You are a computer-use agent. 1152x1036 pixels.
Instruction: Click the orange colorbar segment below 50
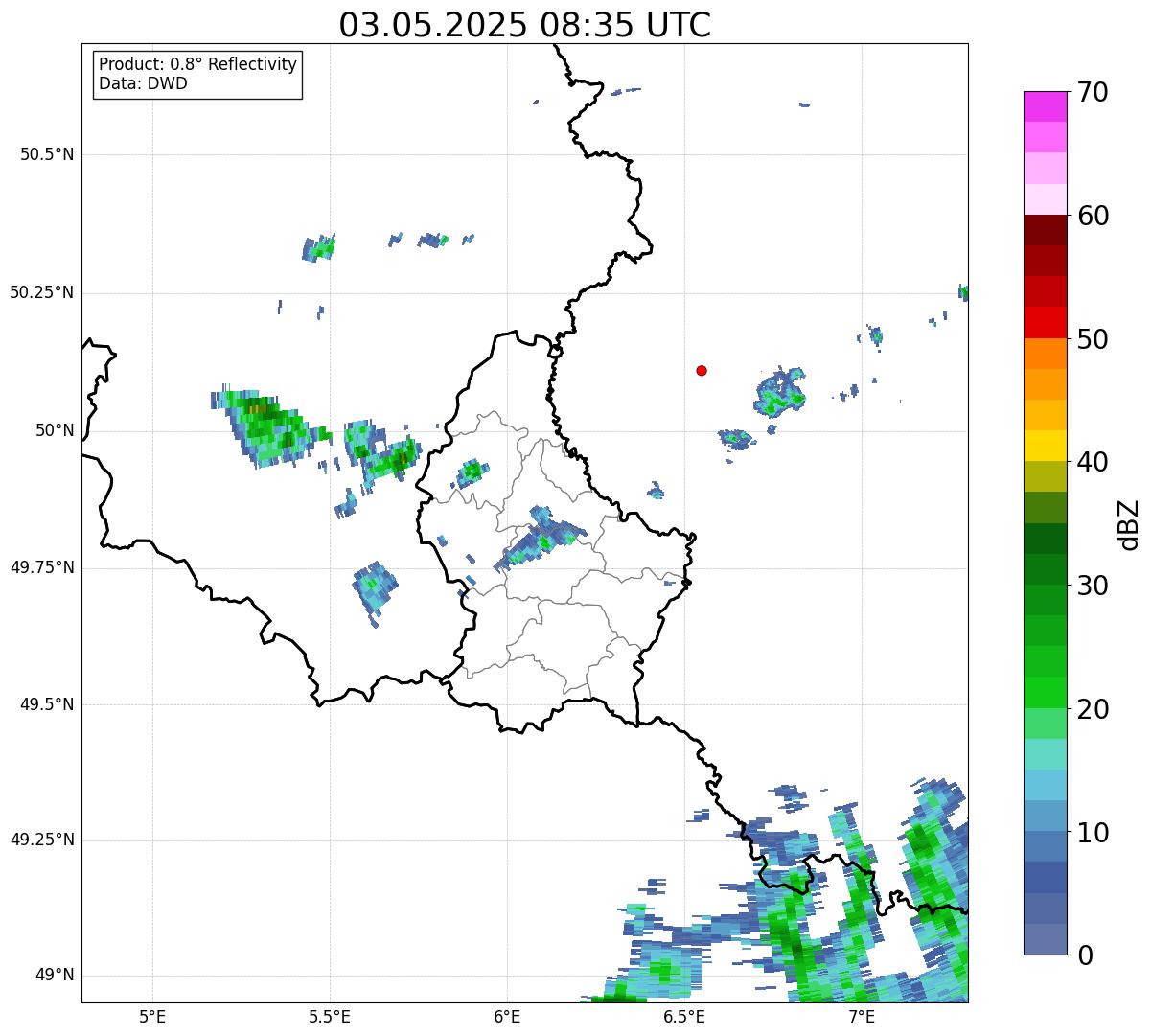click(x=1045, y=354)
